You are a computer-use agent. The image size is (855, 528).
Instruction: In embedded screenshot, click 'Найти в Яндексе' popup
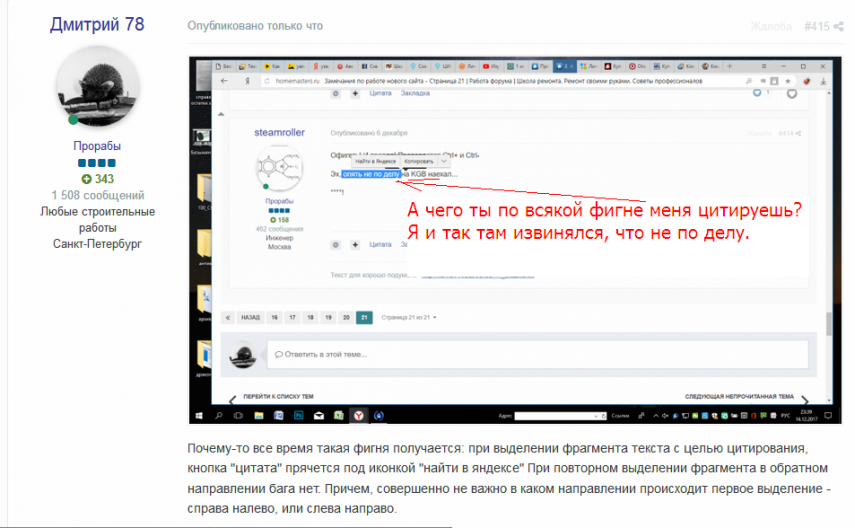coord(375,161)
